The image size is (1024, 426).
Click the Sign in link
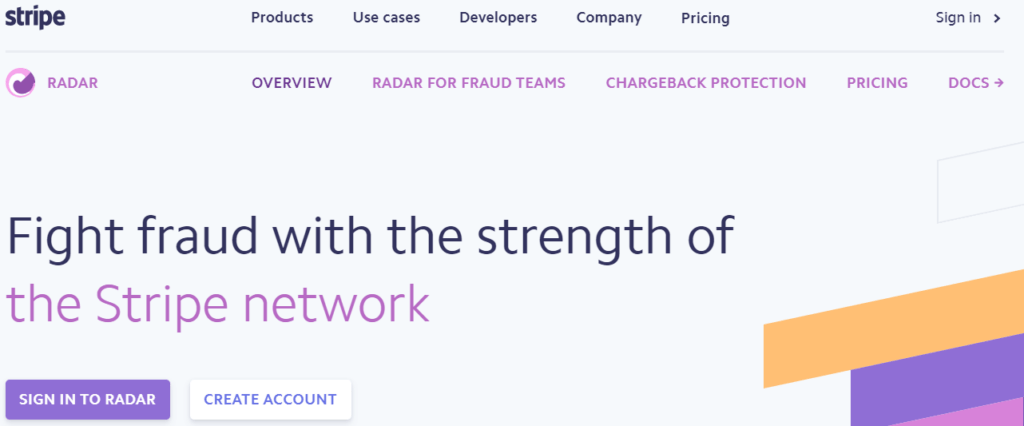tap(958, 18)
